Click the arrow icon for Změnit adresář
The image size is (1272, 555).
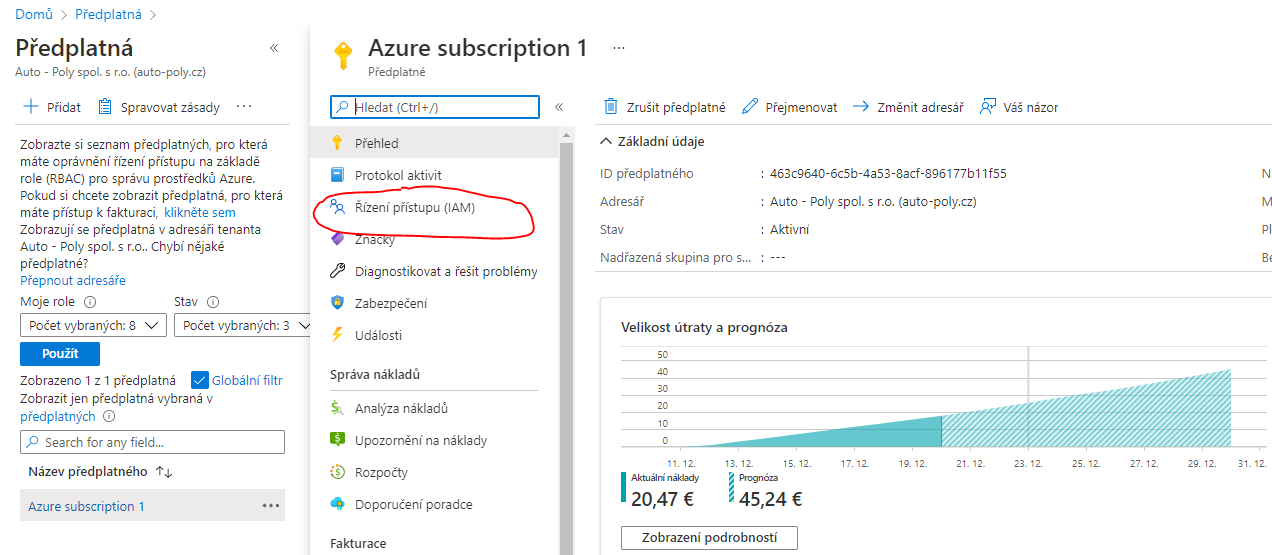(x=860, y=107)
